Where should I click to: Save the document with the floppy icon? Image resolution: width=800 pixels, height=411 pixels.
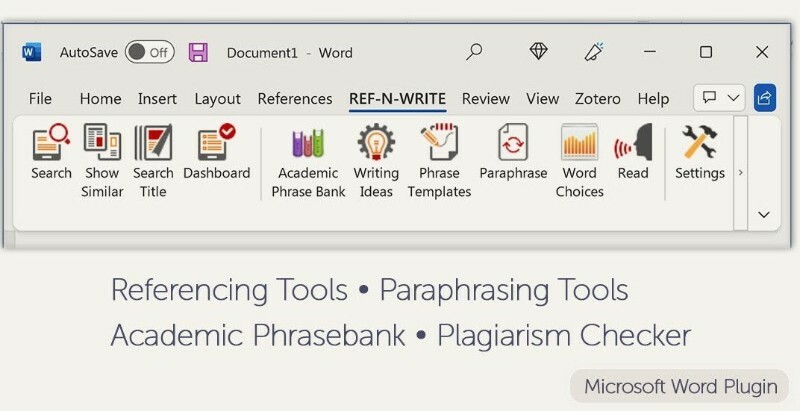click(x=198, y=52)
